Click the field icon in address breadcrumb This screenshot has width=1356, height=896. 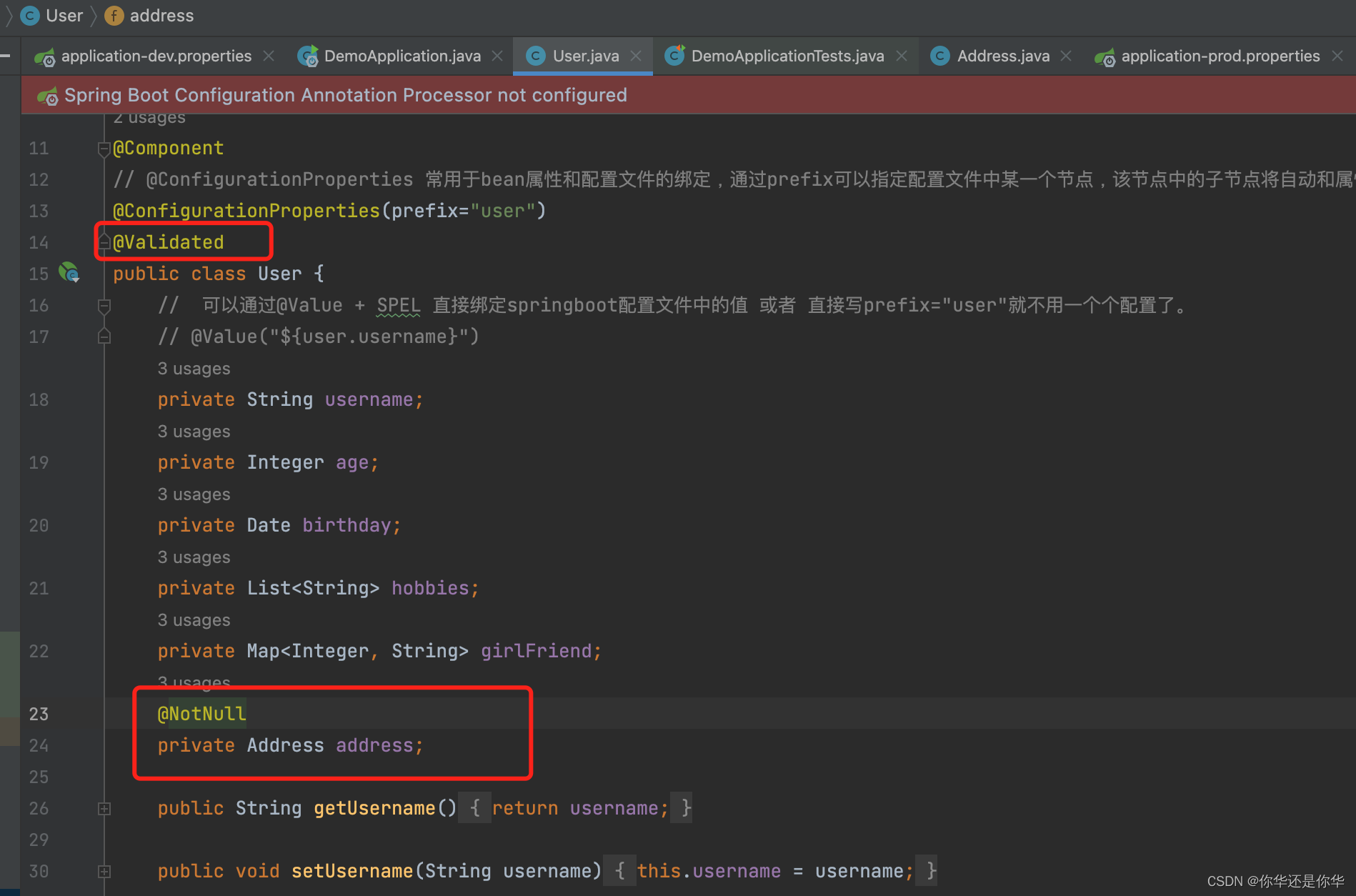click(114, 16)
